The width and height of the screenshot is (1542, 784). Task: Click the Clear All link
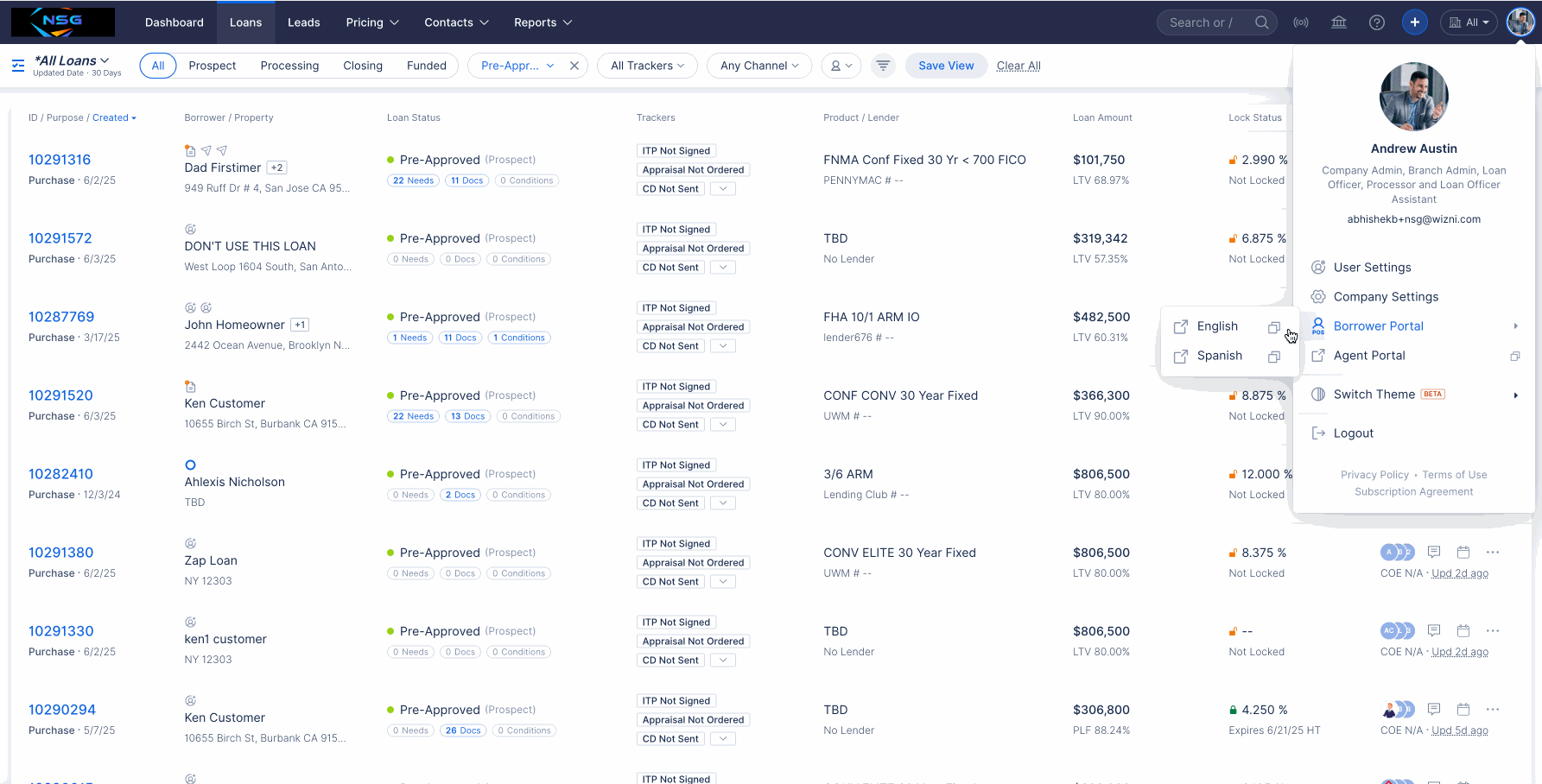(x=1018, y=66)
